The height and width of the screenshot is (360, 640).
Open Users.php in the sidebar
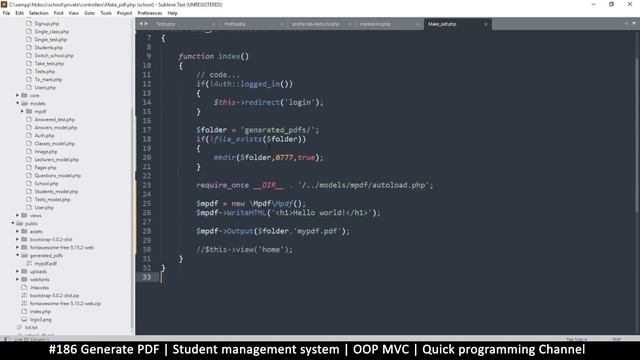(x=45, y=87)
